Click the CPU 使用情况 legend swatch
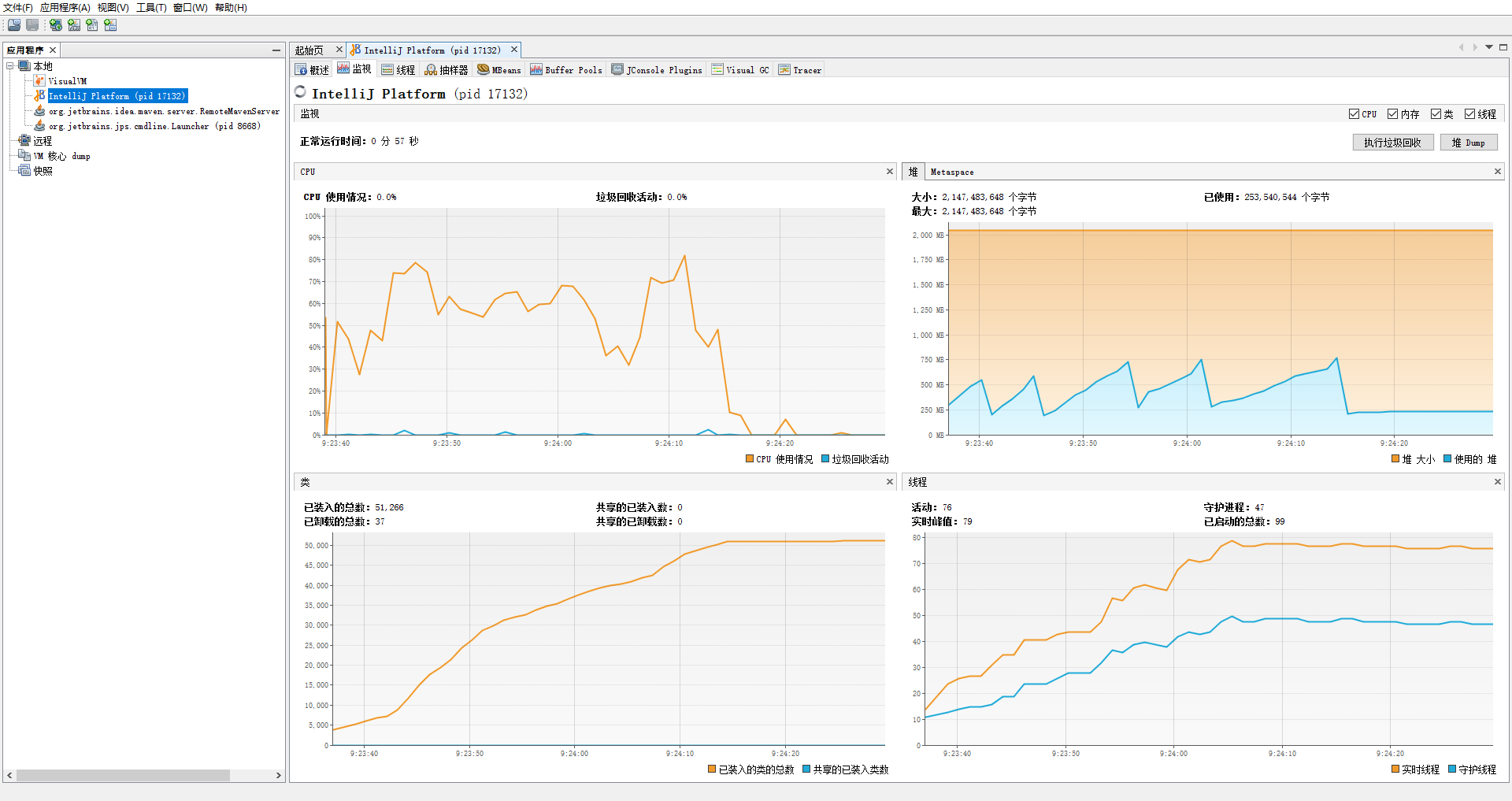 [750, 459]
